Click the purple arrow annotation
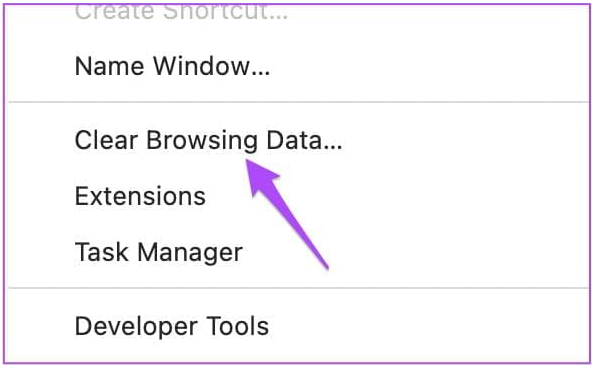This screenshot has height=370, width=594. 287,214
